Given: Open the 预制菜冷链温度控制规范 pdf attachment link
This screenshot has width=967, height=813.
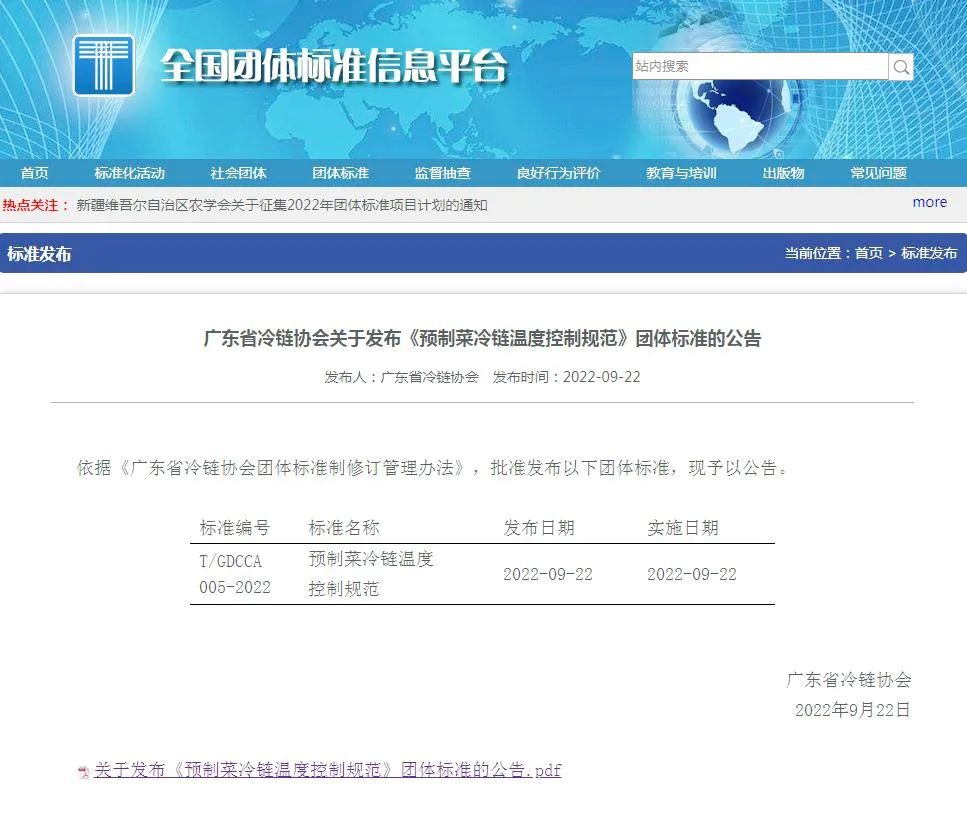Looking at the screenshot, I should tap(327, 770).
